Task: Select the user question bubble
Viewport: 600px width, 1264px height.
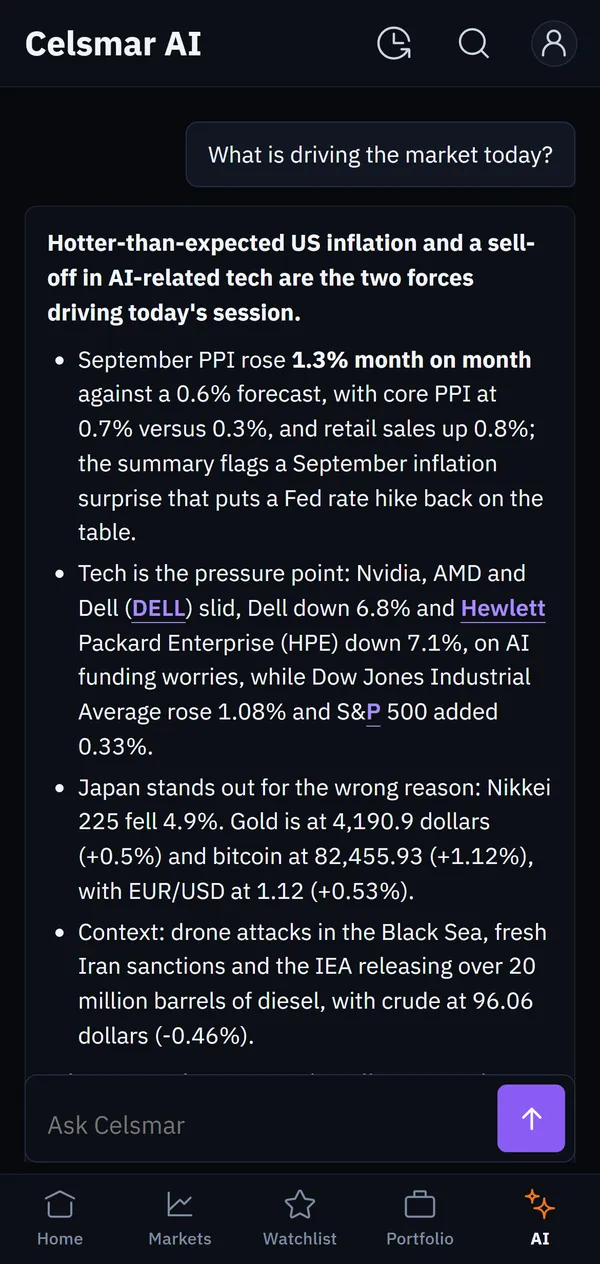Action: [x=380, y=155]
